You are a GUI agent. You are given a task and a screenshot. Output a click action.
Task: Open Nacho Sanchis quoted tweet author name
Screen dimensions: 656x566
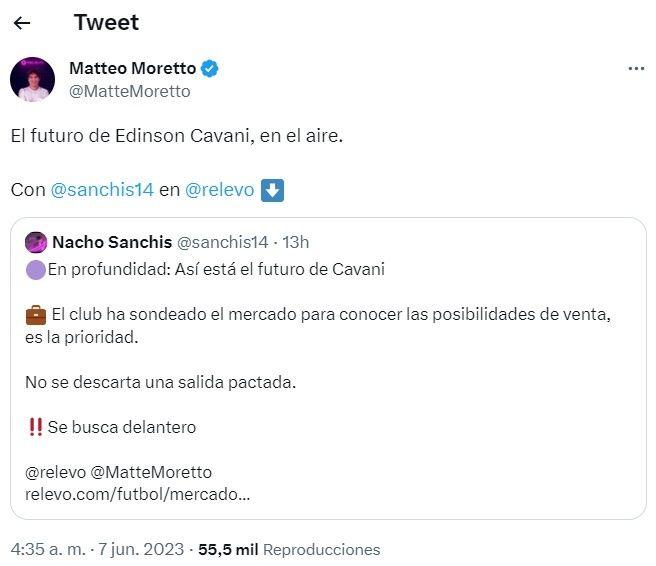(111, 242)
